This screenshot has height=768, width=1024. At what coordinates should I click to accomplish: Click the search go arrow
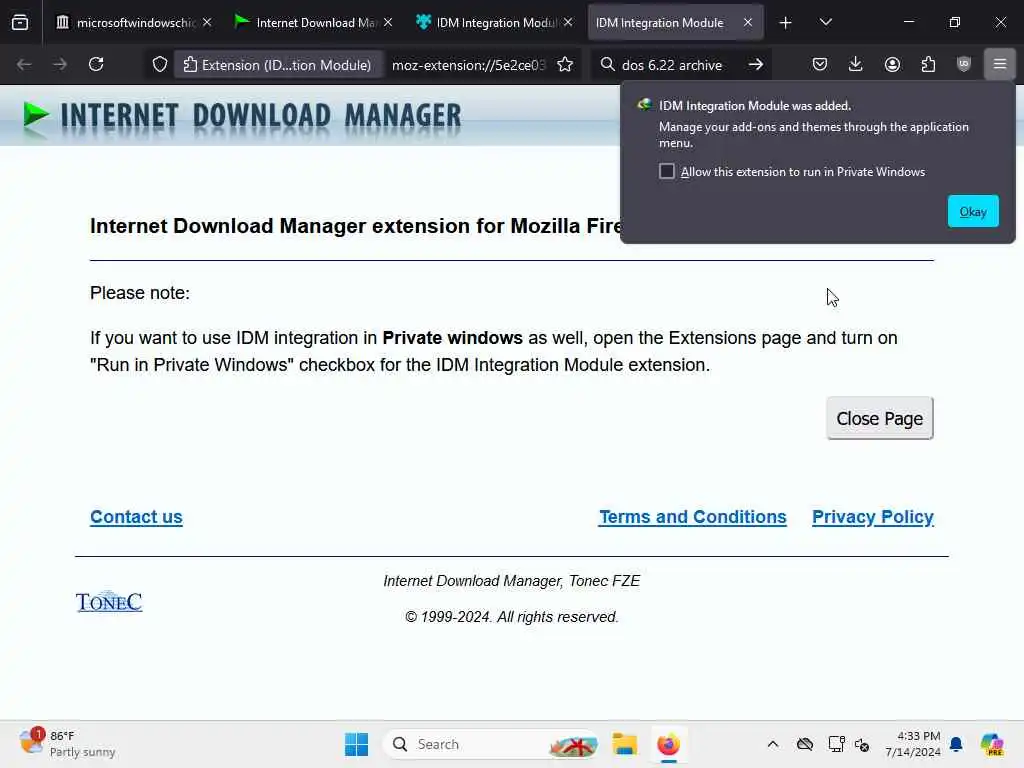(756, 65)
